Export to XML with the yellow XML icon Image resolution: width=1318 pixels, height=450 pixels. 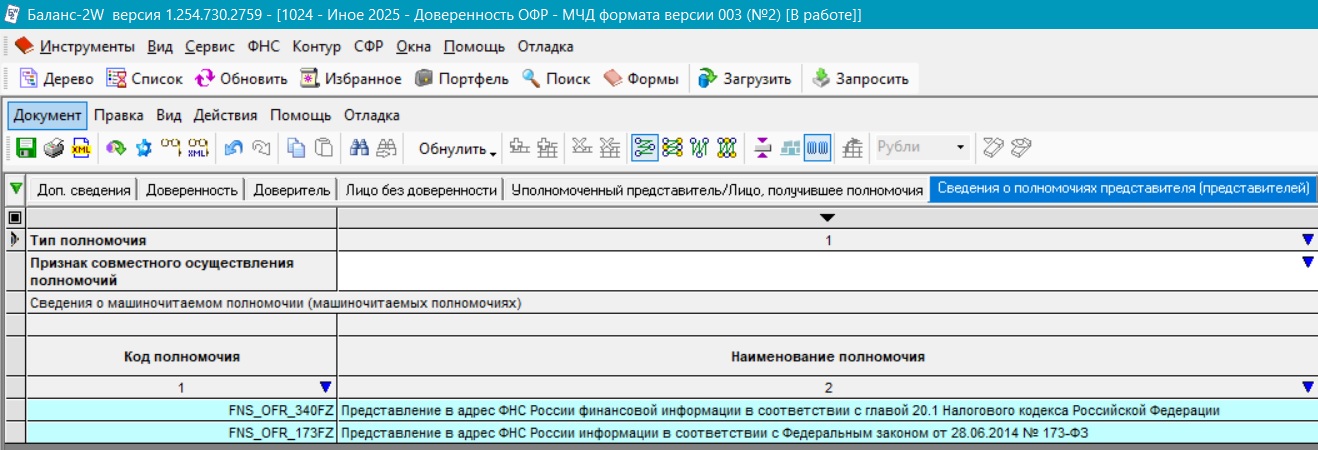(80, 148)
